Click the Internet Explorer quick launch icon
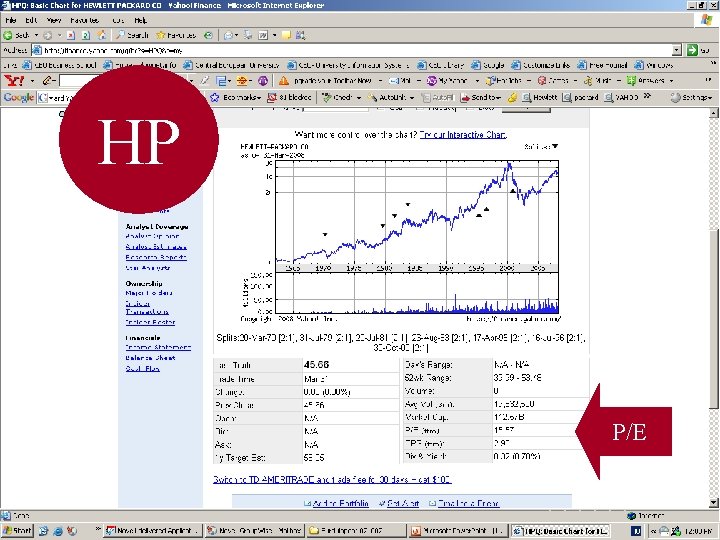Screen dimensions: 720x540 57,531
